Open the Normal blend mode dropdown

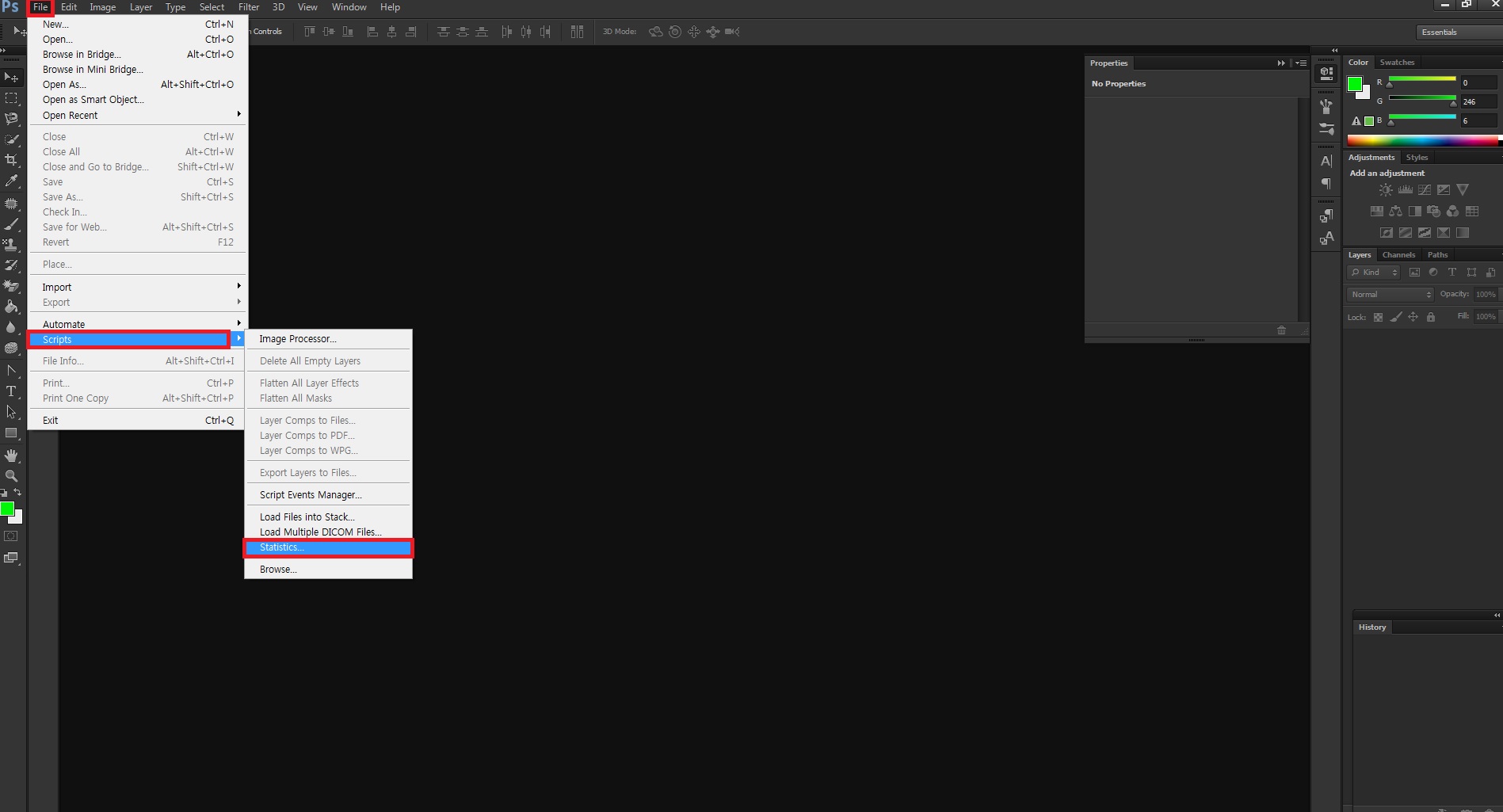[x=1390, y=295]
